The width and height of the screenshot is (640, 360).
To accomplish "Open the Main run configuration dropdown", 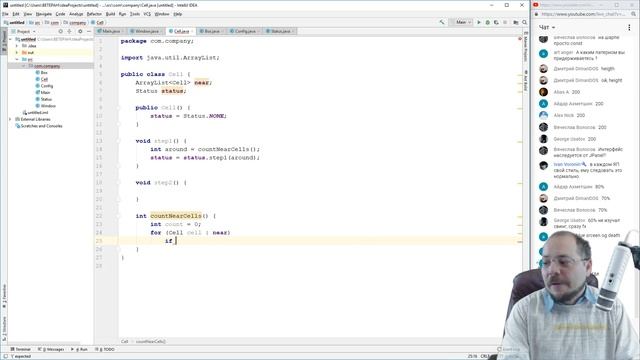I will pyautogui.click(x=461, y=22).
